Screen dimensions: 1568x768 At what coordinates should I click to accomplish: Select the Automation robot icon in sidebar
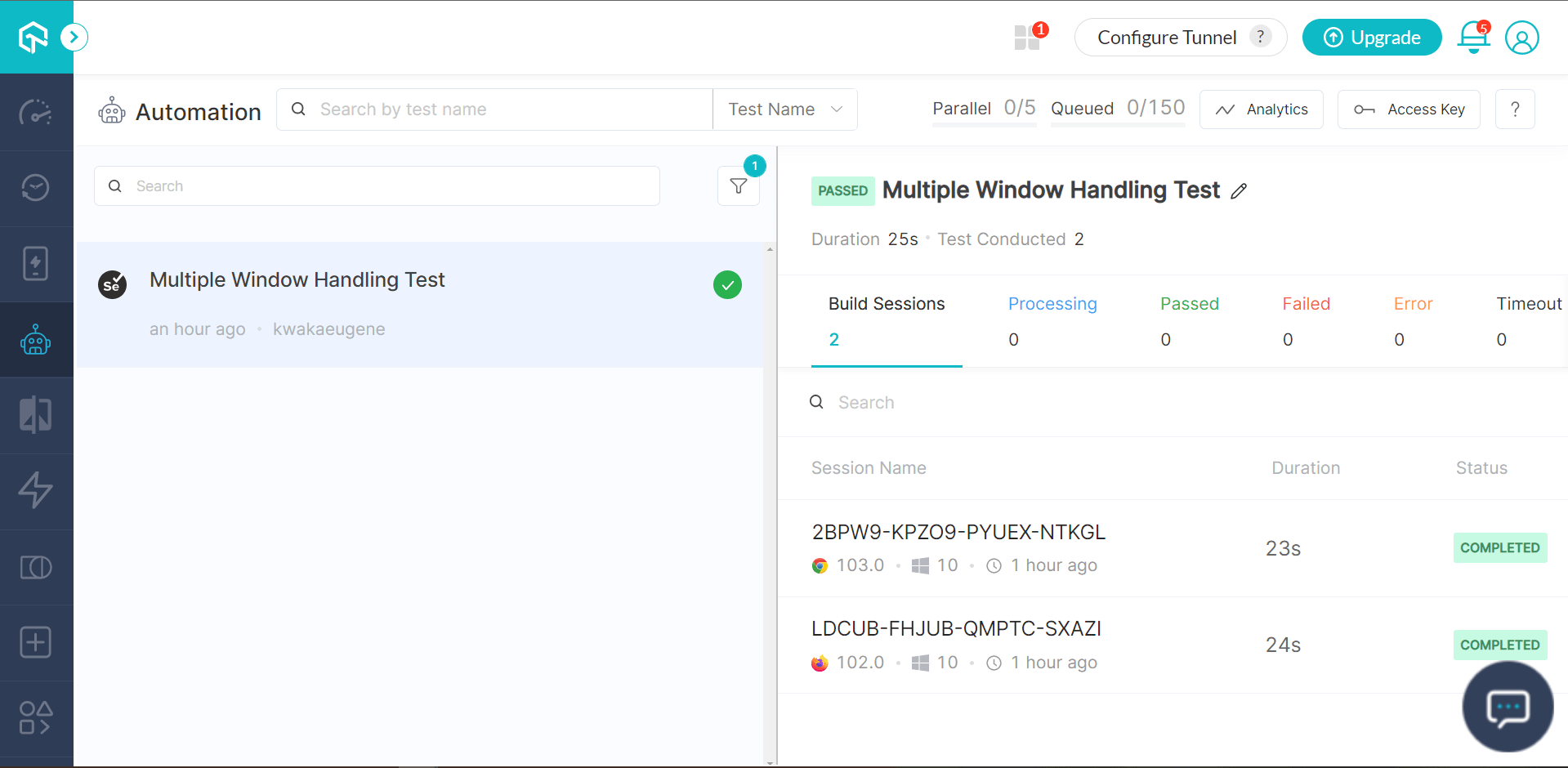(x=36, y=339)
